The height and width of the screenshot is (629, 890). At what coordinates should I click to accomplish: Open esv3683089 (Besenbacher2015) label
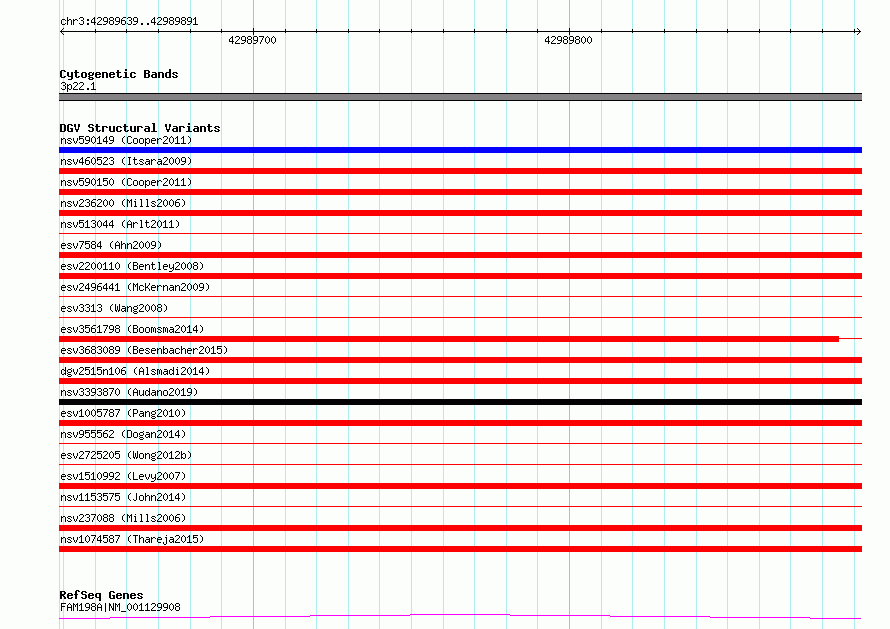(144, 350)
